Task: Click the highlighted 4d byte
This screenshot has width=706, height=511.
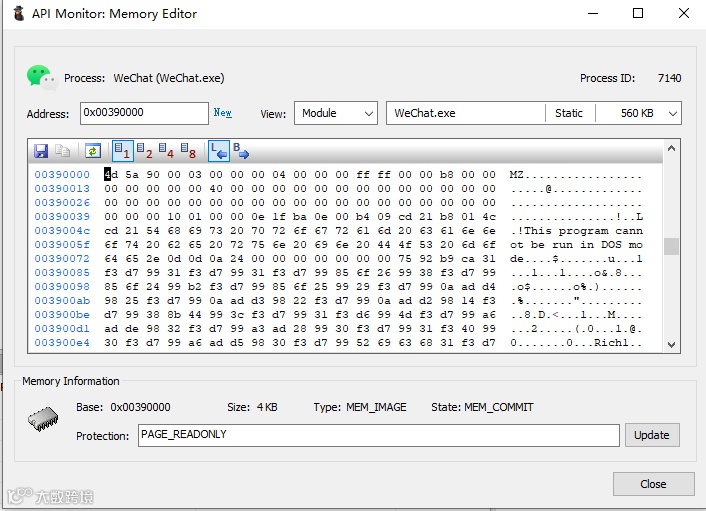Action: click(x=111, y=175)
